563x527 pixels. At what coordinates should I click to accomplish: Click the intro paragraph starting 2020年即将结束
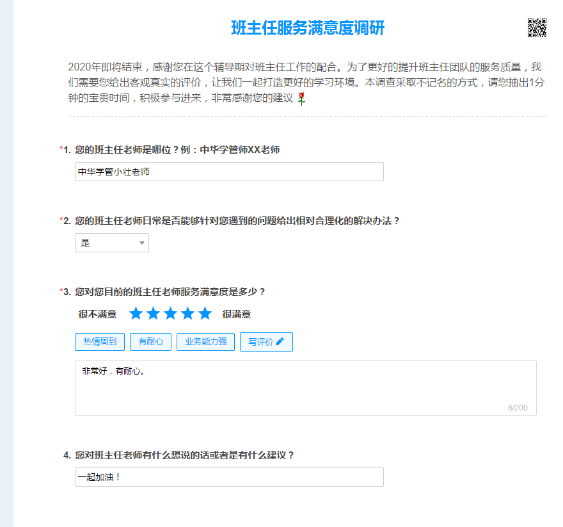(307, 82)
